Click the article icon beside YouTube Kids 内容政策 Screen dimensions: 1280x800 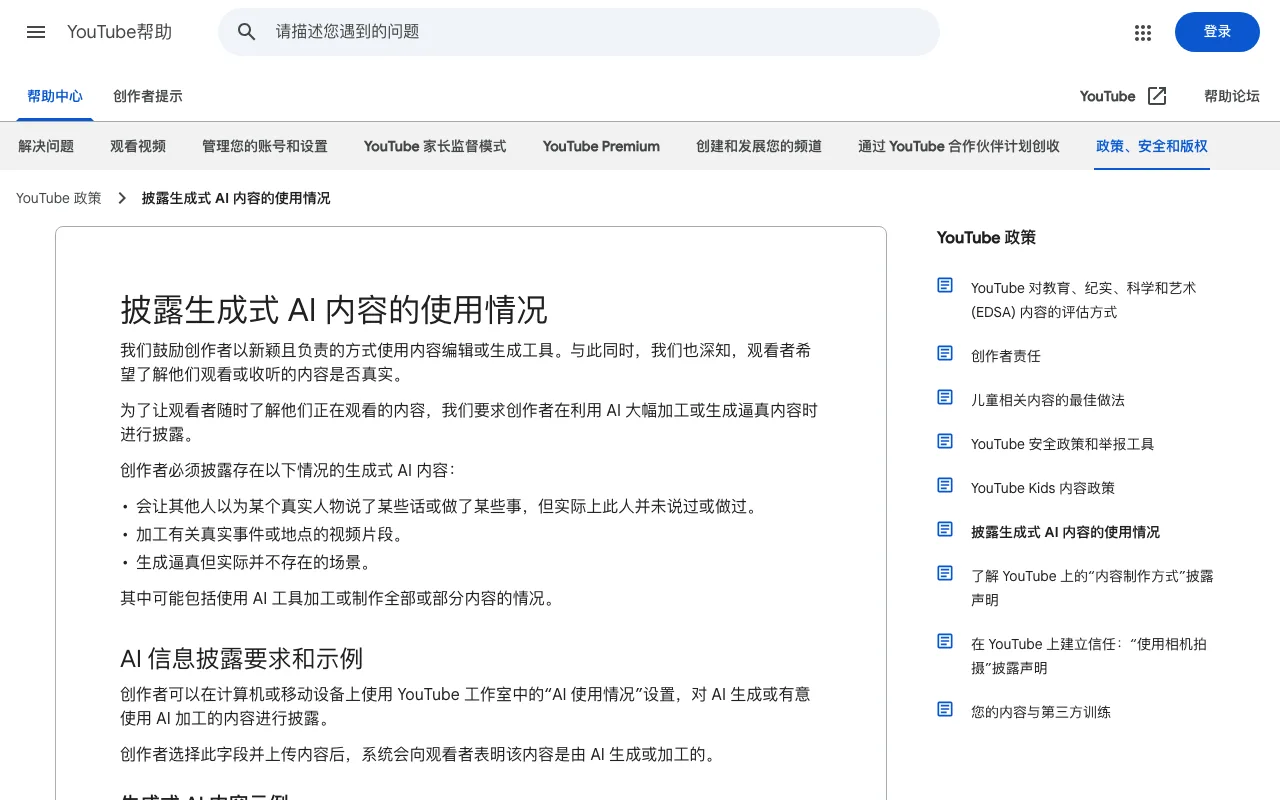point(945,486)
